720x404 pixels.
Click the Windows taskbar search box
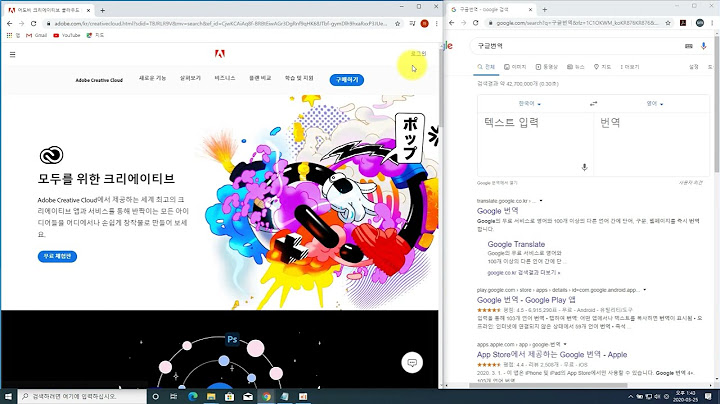(82, 396)
